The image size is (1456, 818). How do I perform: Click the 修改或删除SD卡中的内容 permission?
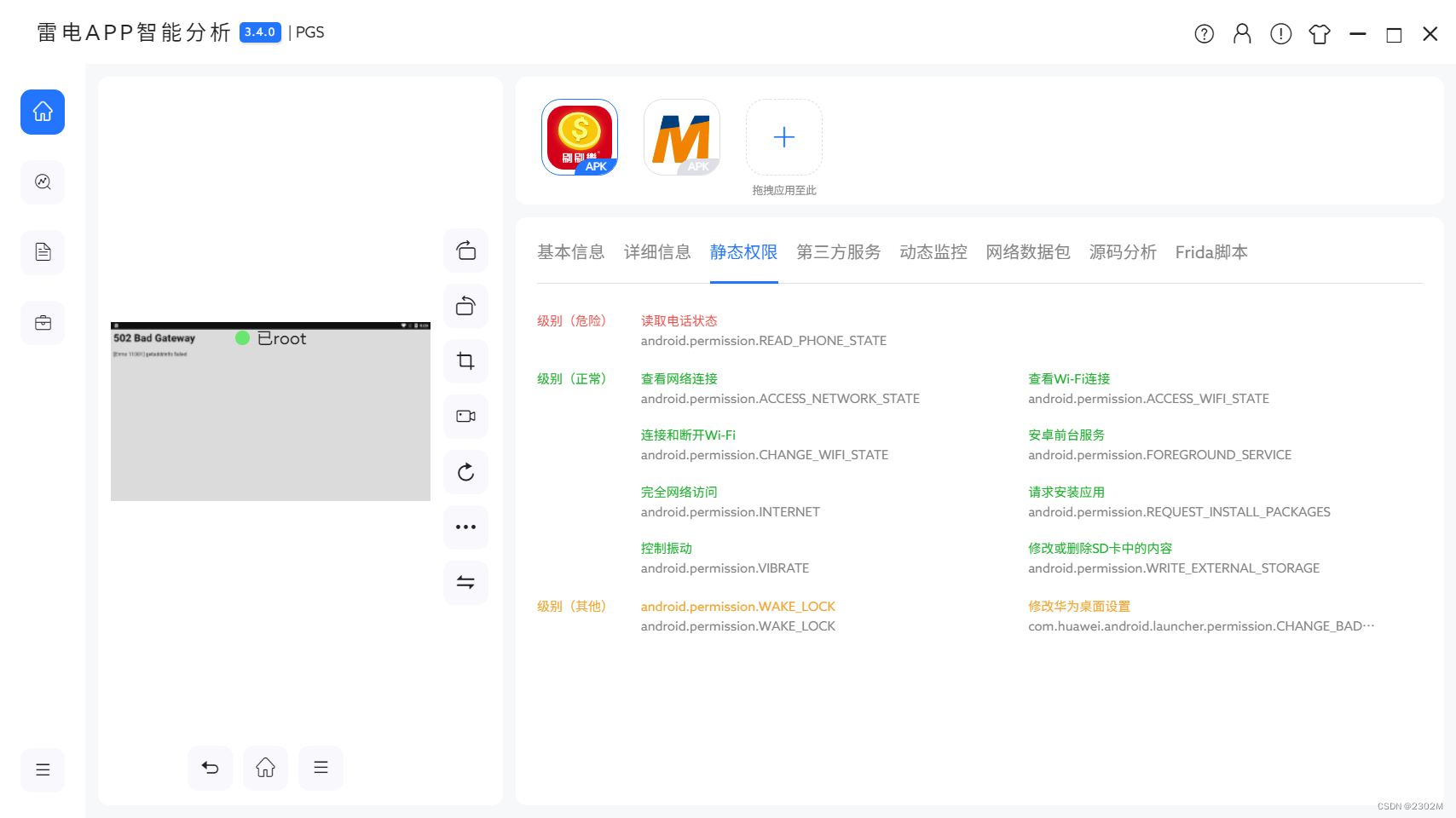click(x=1101, y=549)
